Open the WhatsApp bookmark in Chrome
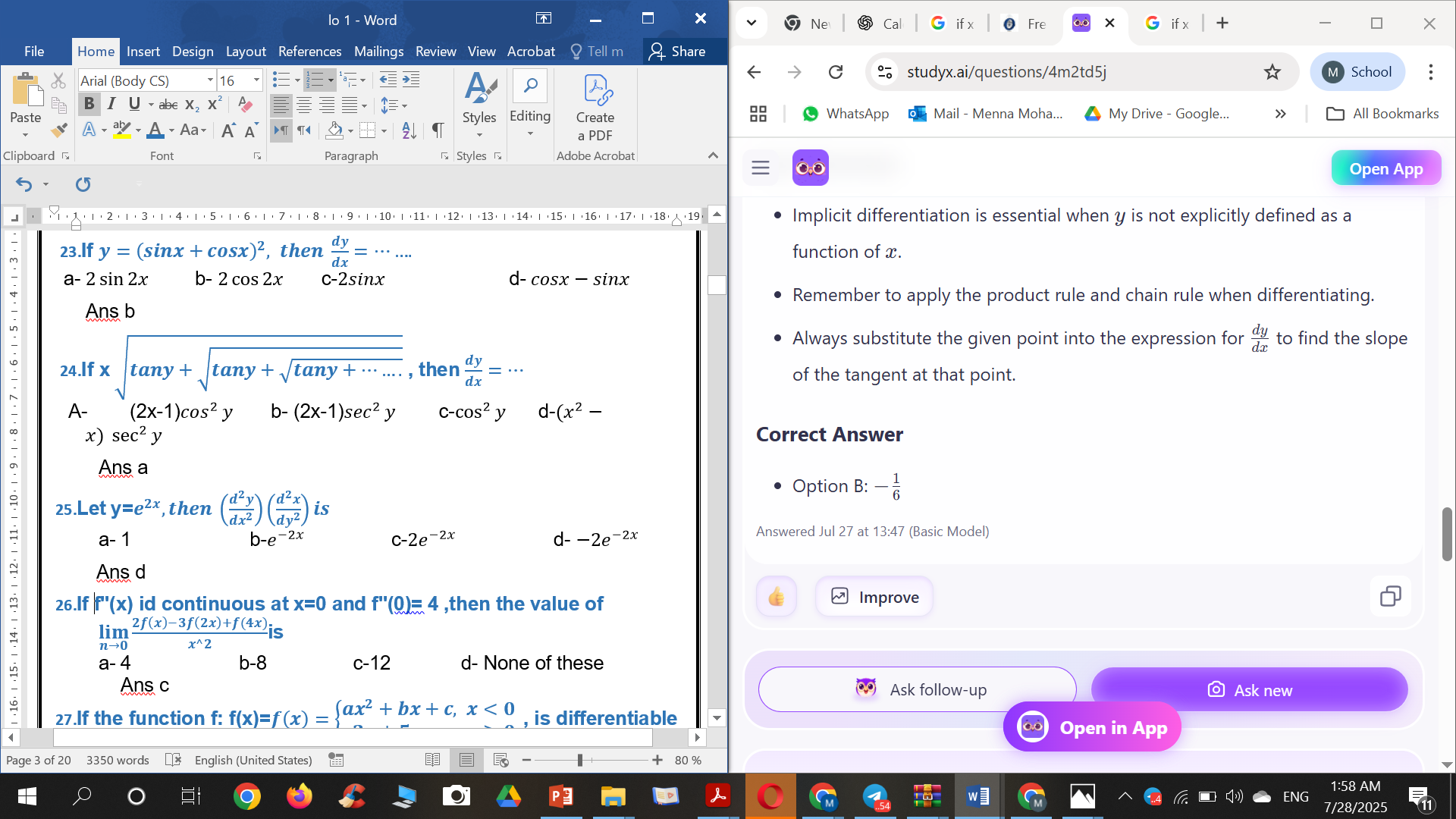The height and width of the screenshot is (819, 1456). point(845,114)
